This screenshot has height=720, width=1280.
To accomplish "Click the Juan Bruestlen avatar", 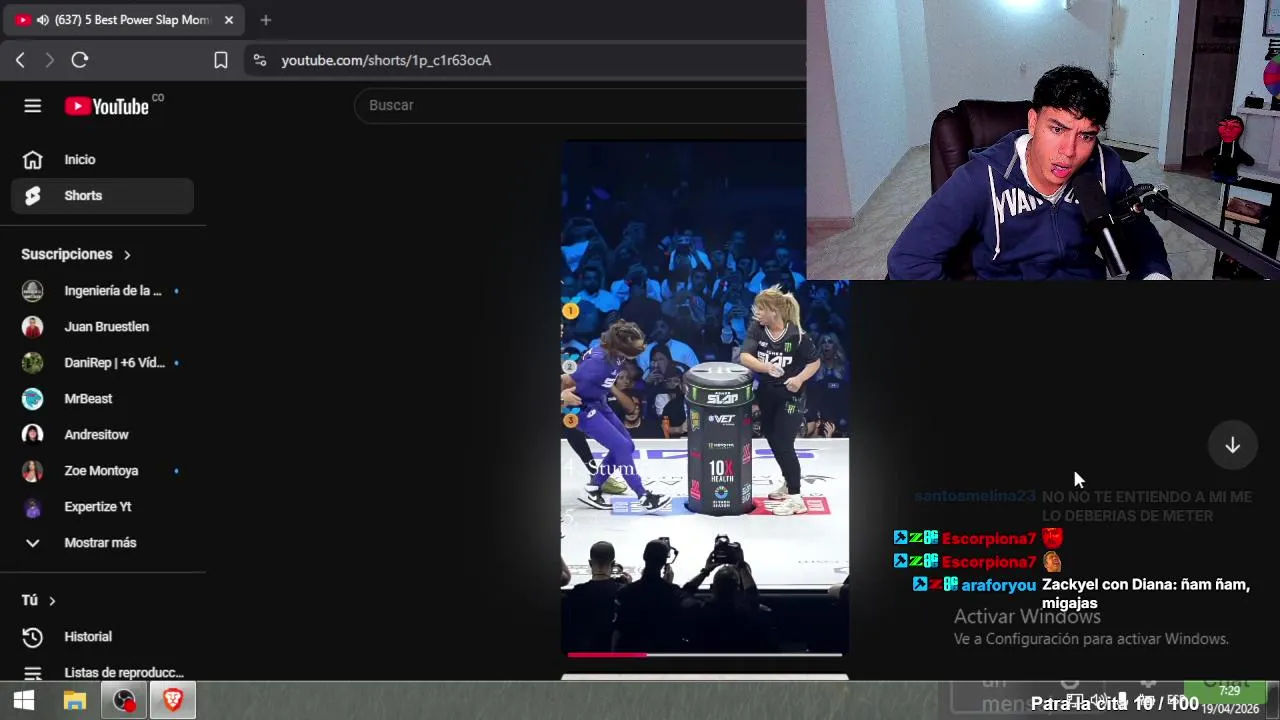I will 33,327.
